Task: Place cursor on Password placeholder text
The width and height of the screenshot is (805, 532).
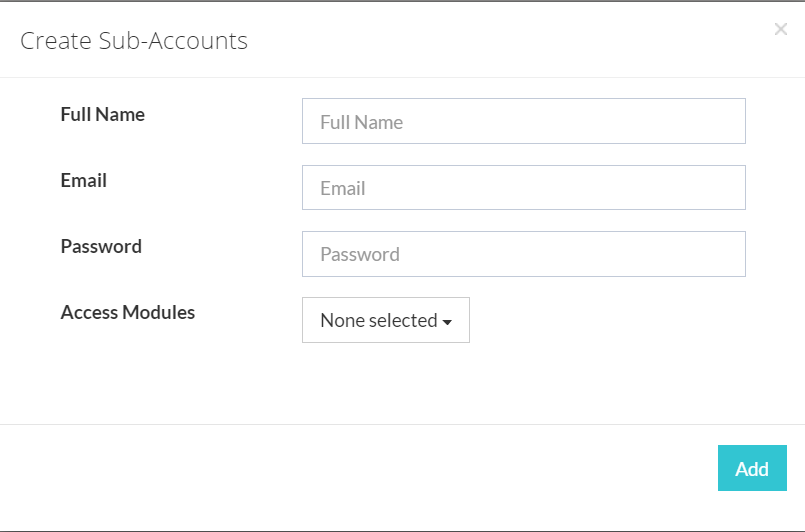Action: coord(360,254)
